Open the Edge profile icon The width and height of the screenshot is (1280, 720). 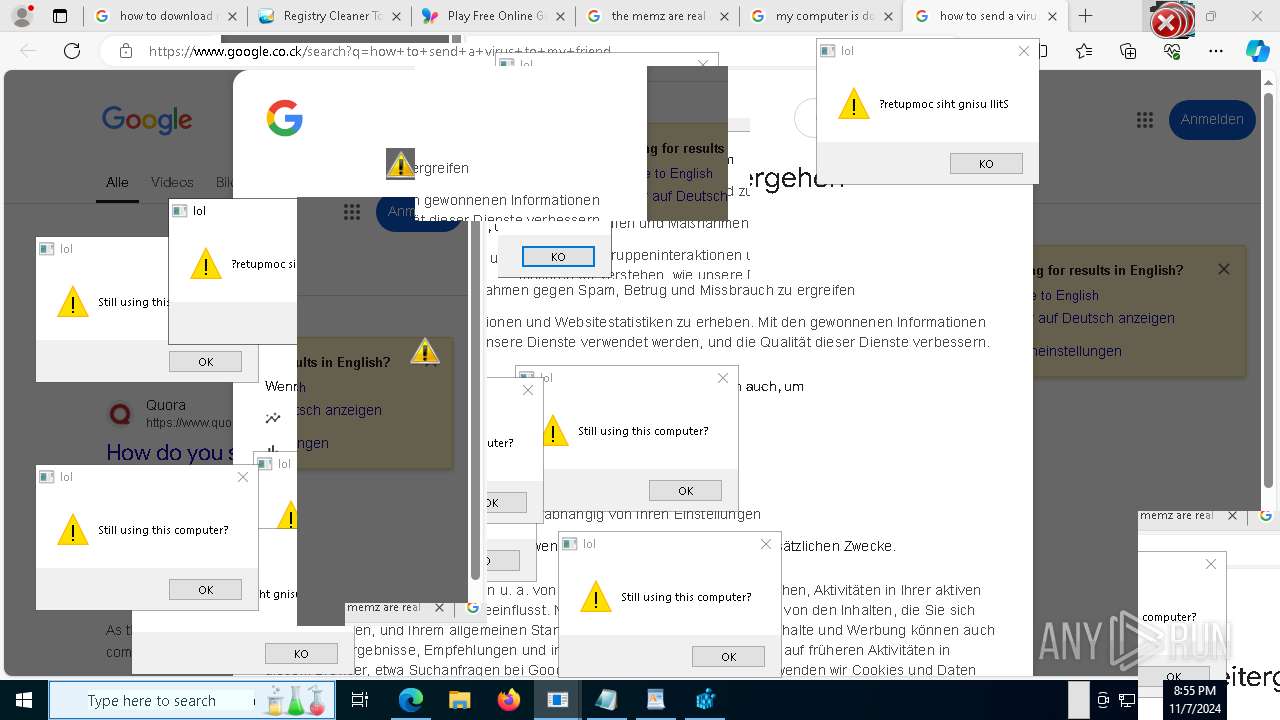point(22,16)
